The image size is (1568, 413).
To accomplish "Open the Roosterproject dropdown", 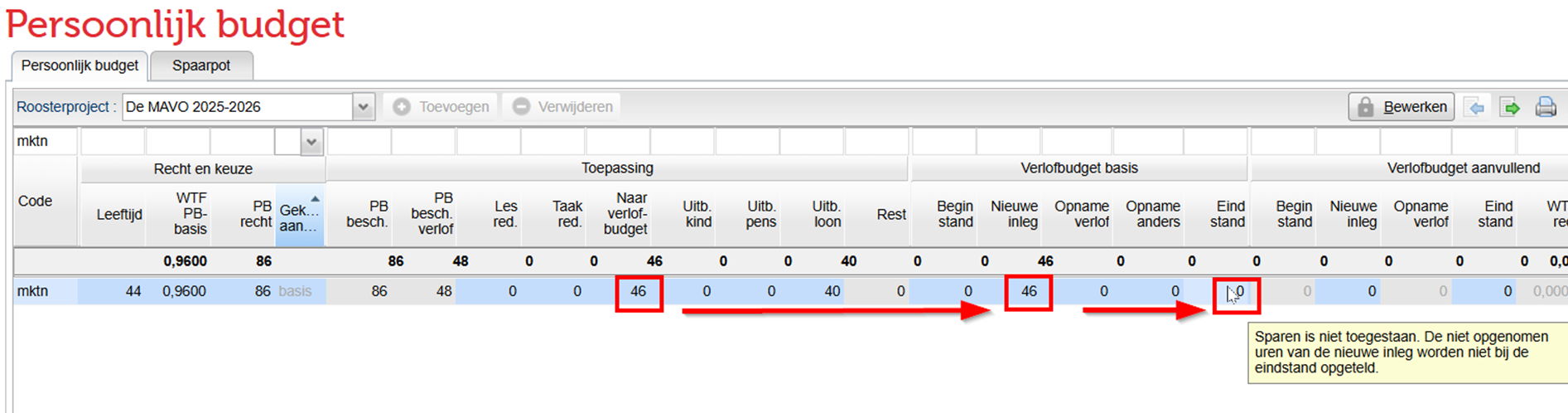I will coord(363,107).
